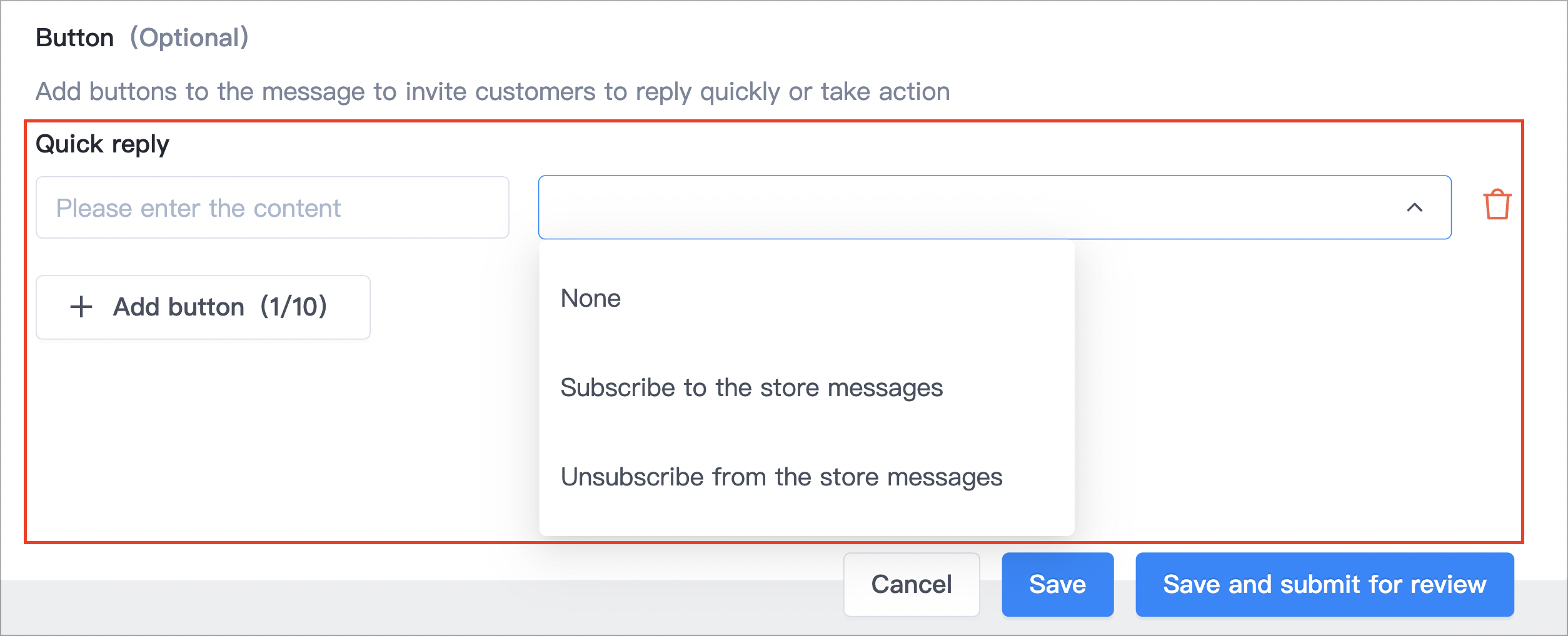Click 'Save and submit for review'
This screenshot has width=1568, height=636.
[1325, 584]
